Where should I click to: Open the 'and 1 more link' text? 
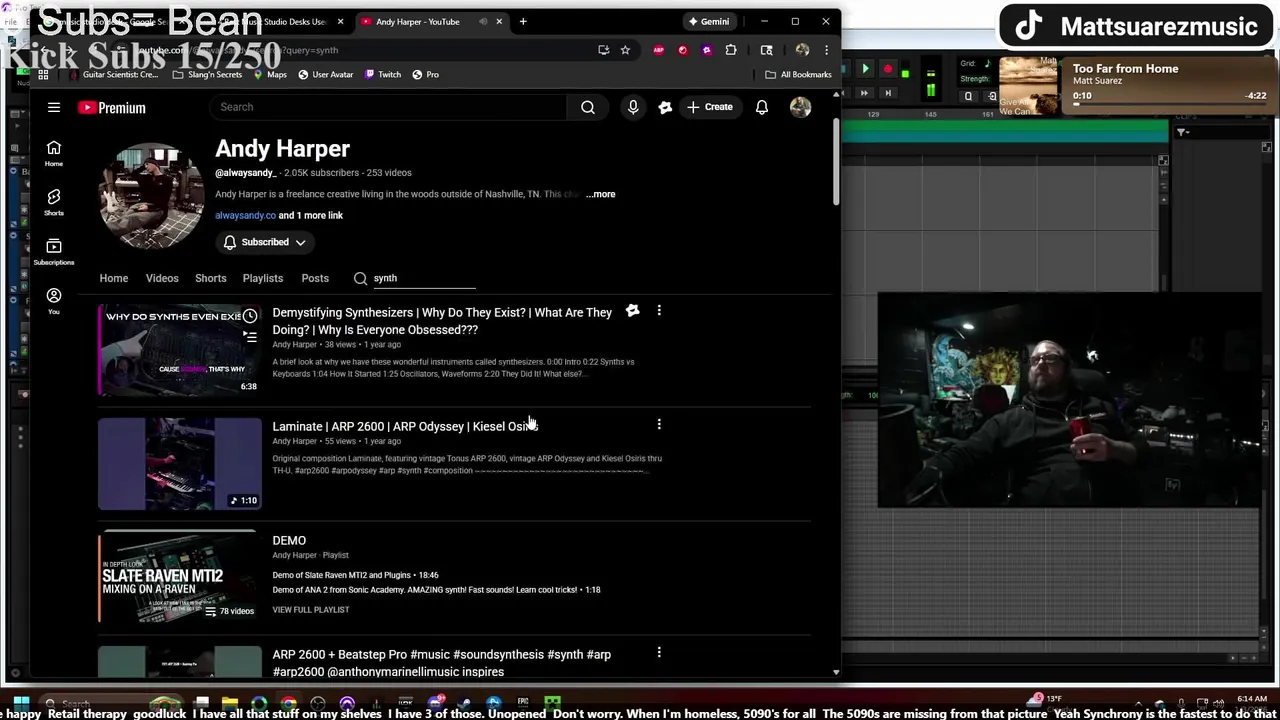click(311, 215)
